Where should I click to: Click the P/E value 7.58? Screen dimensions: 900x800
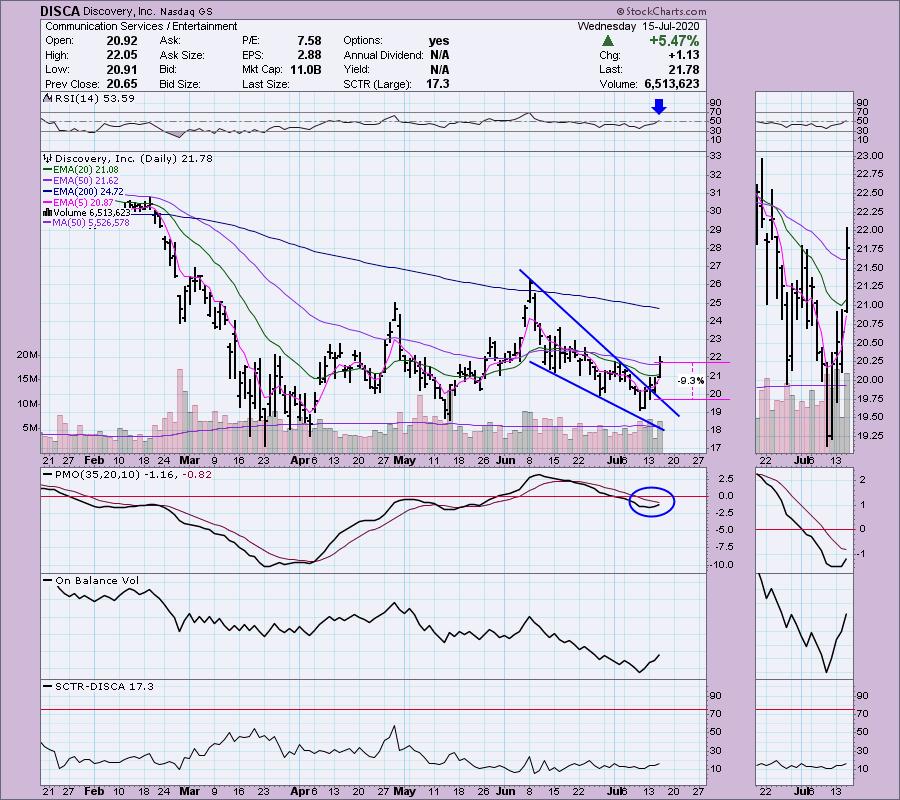(x=309, y=41)
